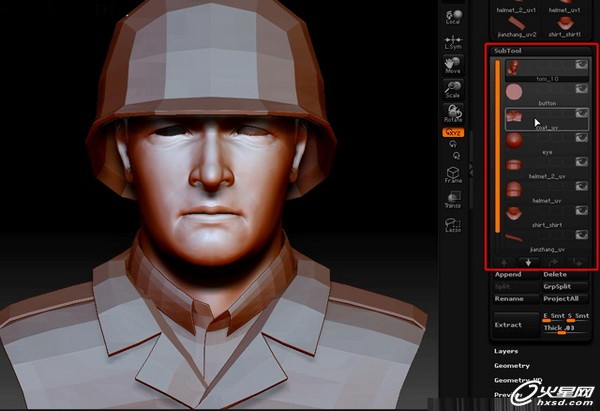This screenshot has height=411, width=600.
Task: Click the move-down bent arrow button
Action: pos(577,263)
